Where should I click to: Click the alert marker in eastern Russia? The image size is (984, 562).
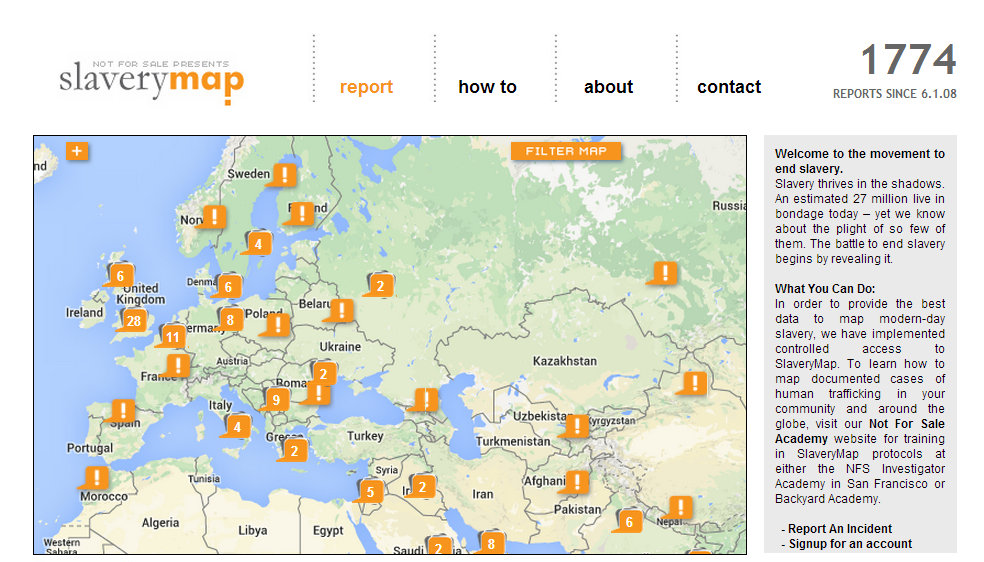[x=665, y=273]
